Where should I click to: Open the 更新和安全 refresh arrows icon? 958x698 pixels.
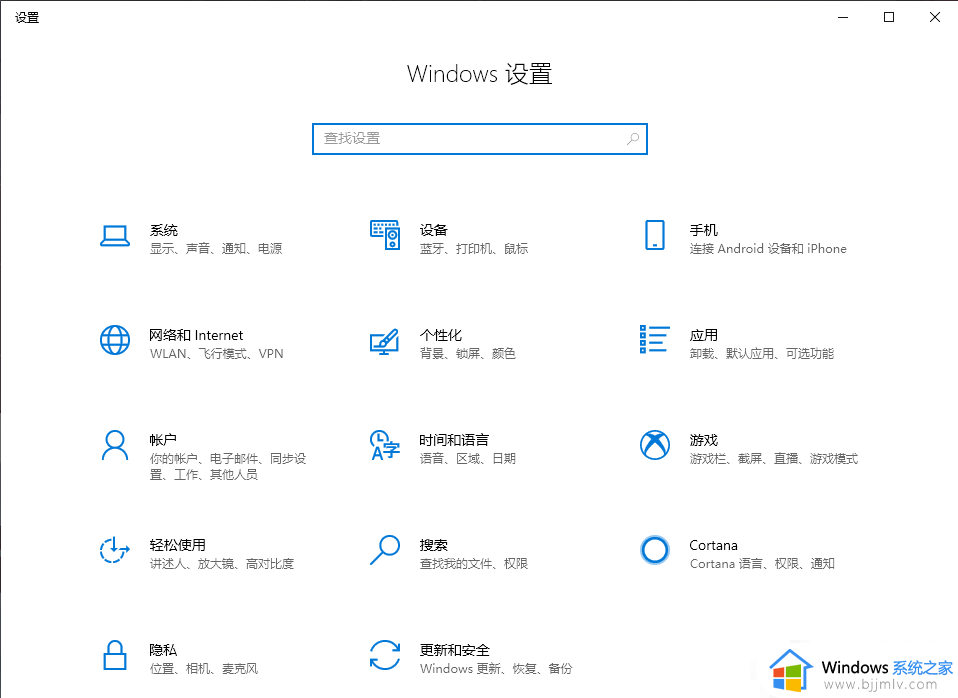385,655
